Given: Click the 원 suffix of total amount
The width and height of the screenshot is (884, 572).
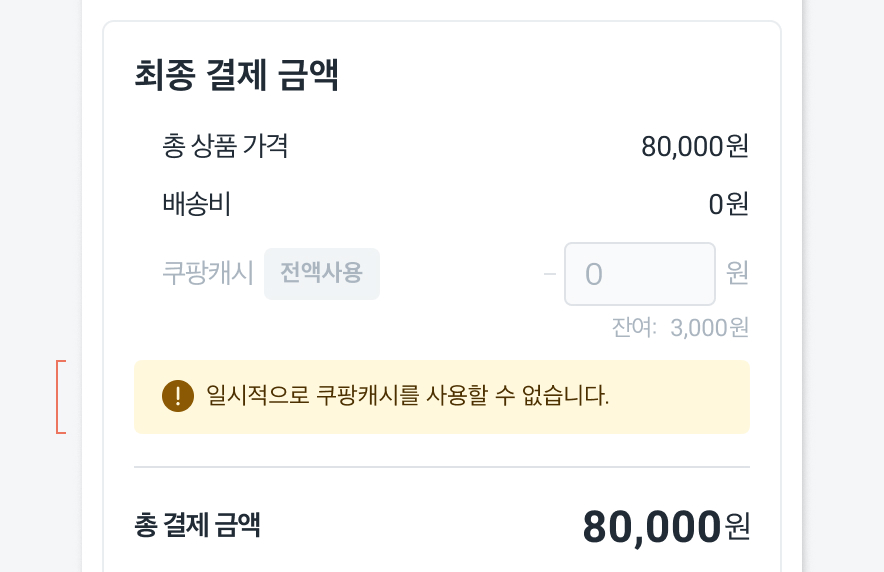Looking at the screenshot, I should point(737,527).
